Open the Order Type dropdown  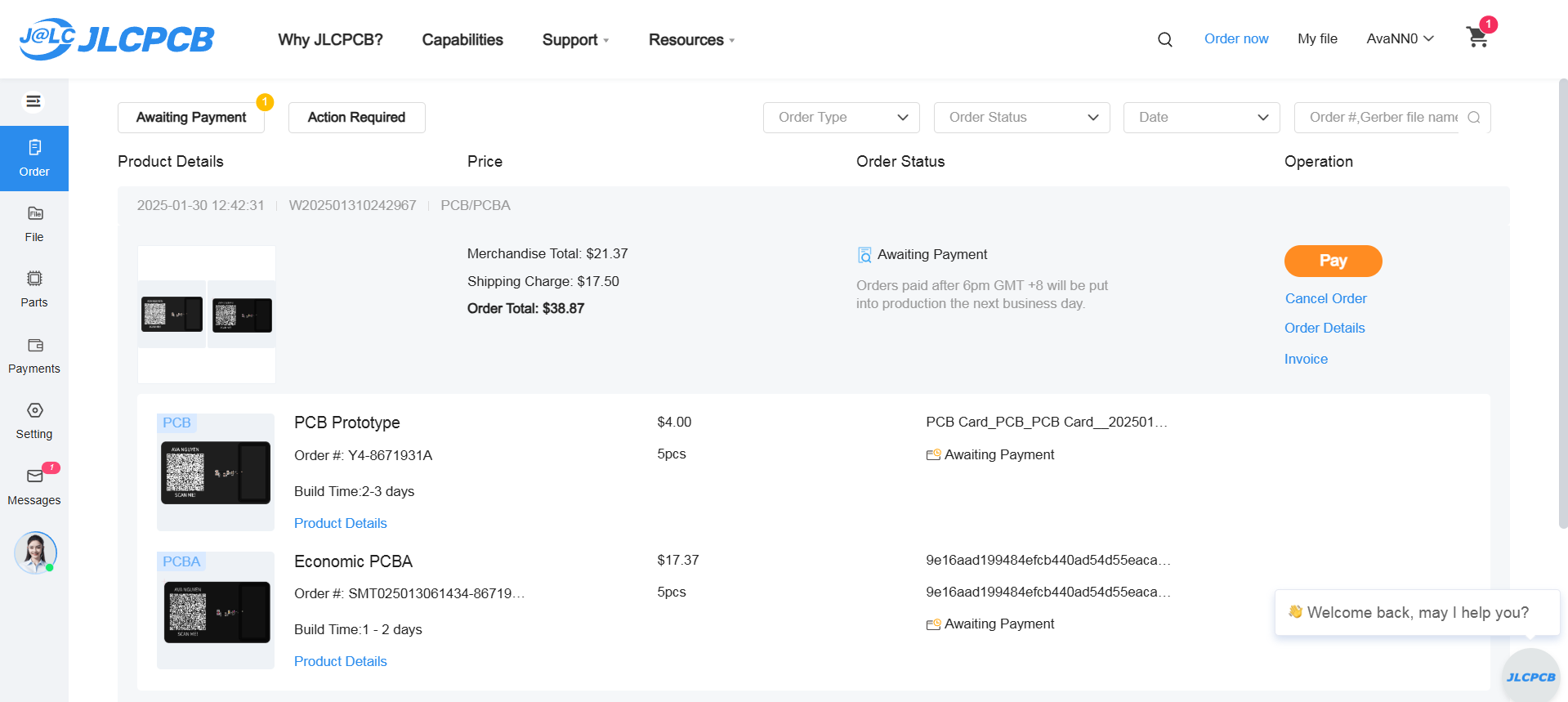pyautogui.click(x=842, y=118)
